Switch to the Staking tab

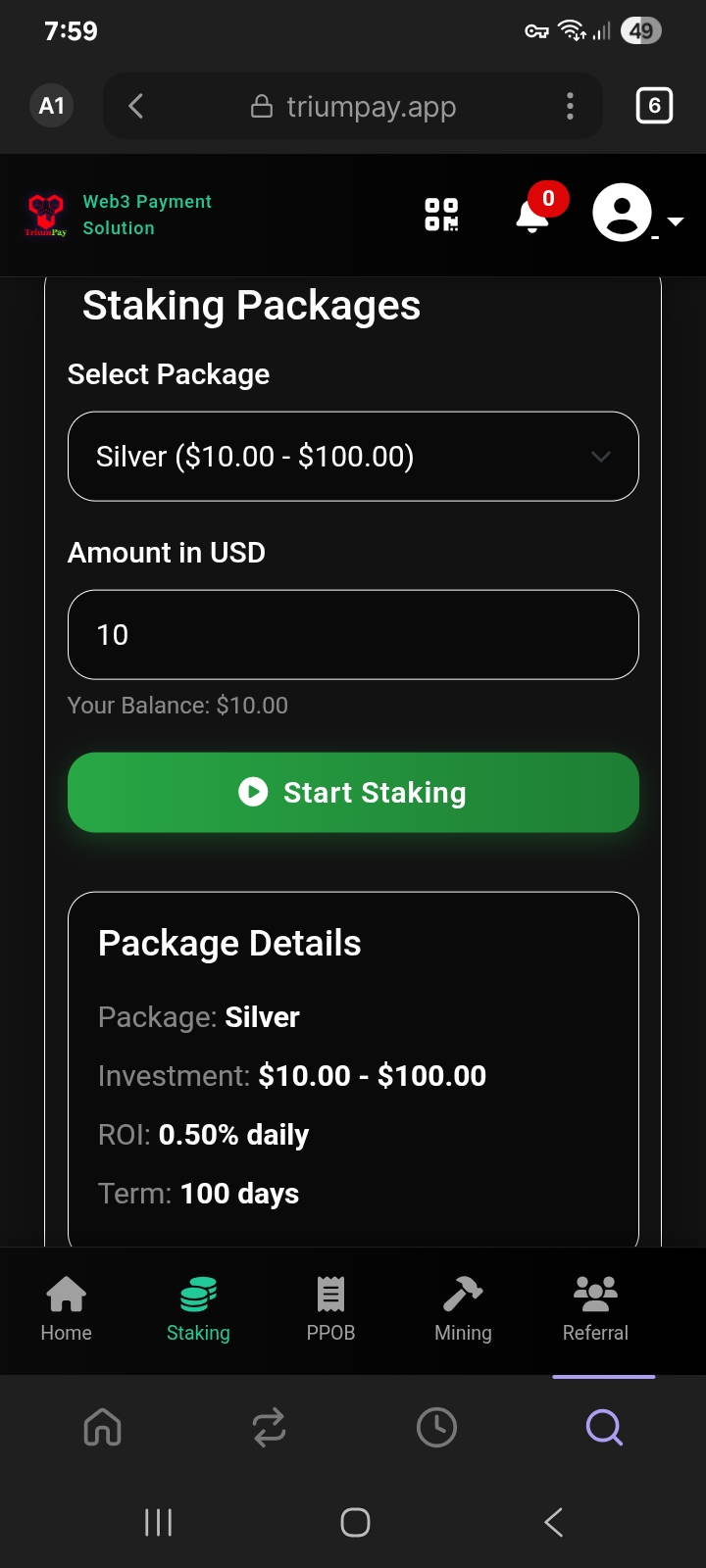(198, 1308)
